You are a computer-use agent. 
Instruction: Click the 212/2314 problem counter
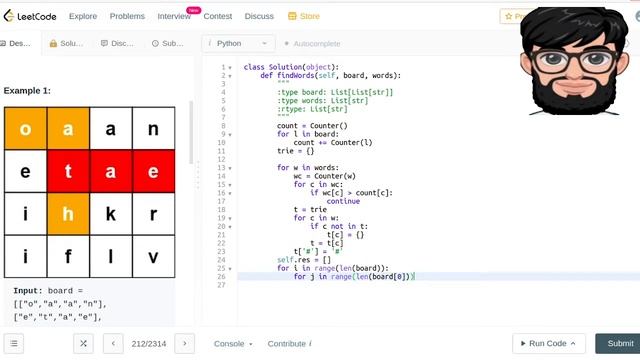tap(149, 344)
